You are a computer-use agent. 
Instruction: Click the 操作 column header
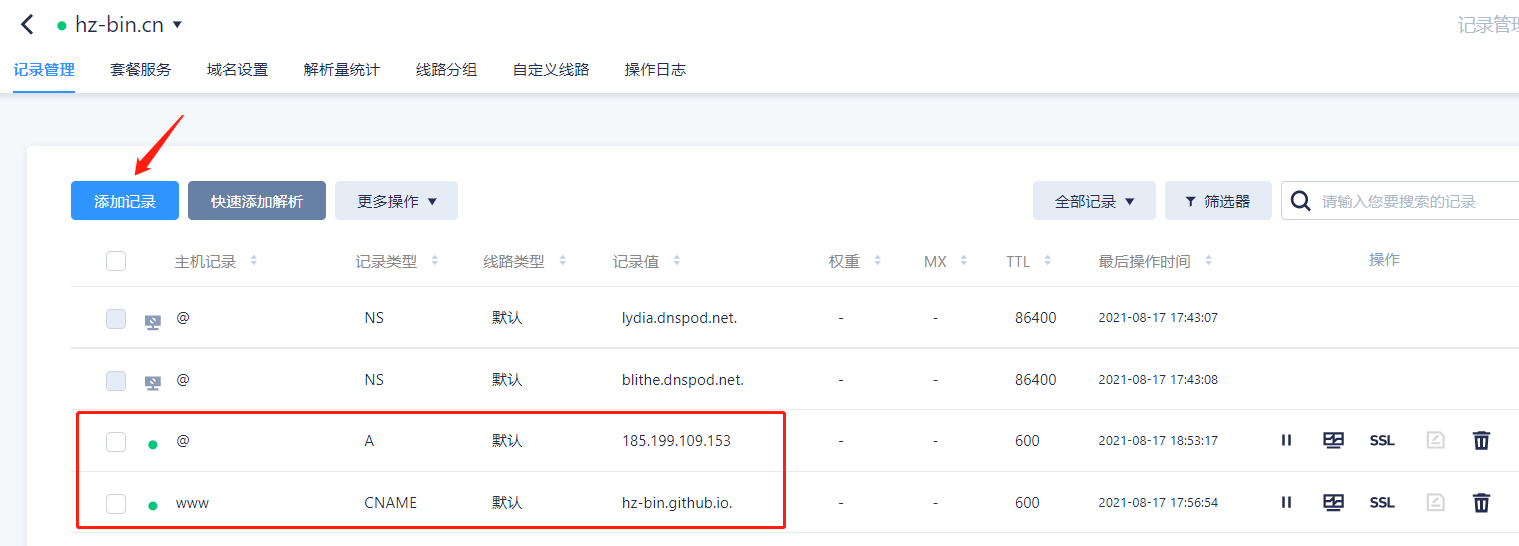click(1384, 260)
